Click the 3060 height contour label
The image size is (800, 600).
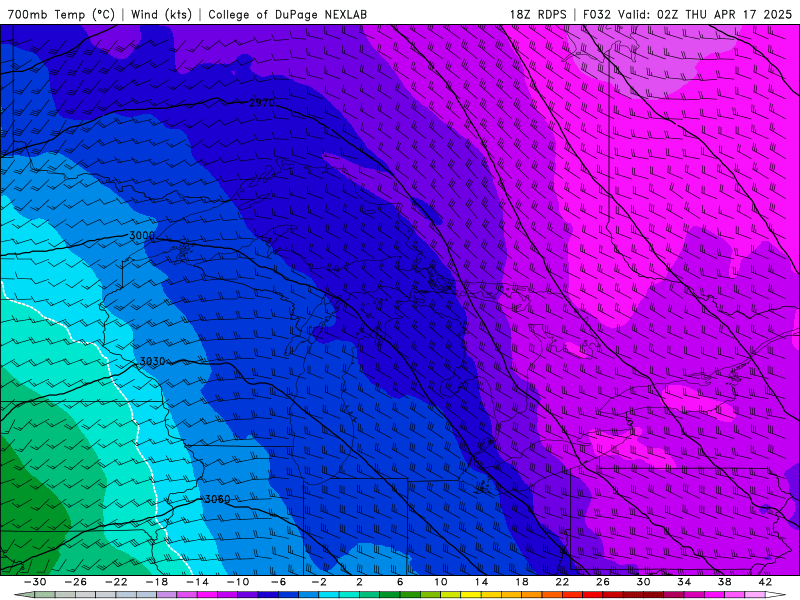pyautogui.click(x=217, y=499)
